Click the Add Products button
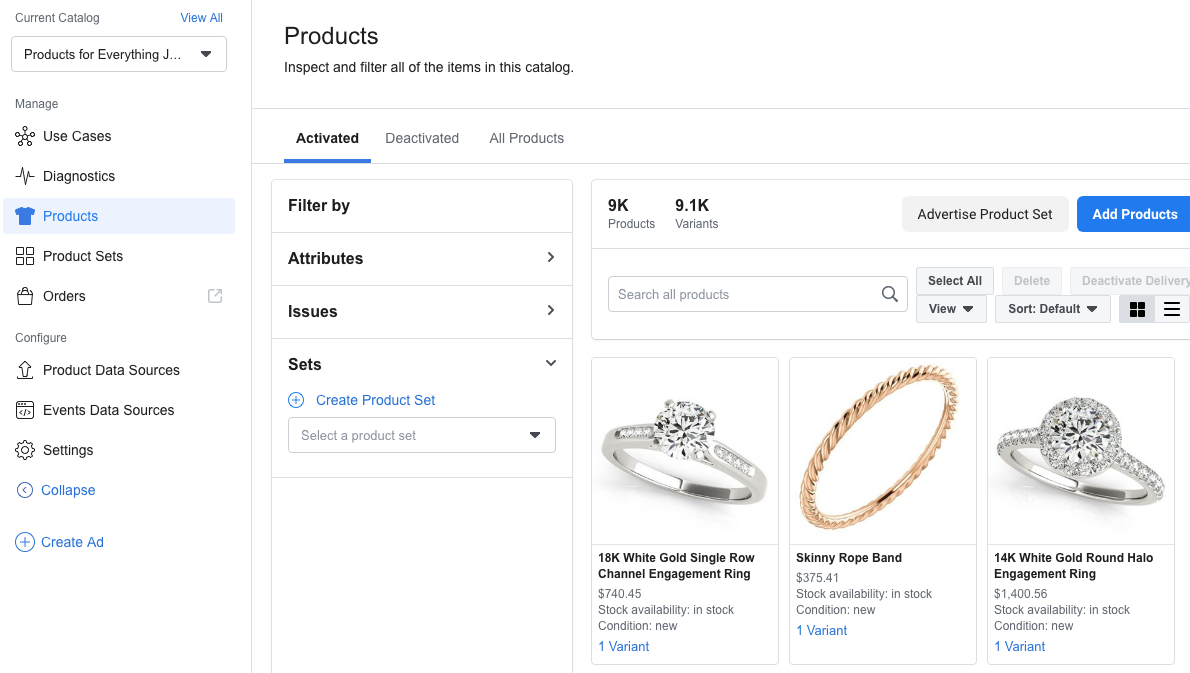This screenshot has height=673, width=1190. point(1134,214)
